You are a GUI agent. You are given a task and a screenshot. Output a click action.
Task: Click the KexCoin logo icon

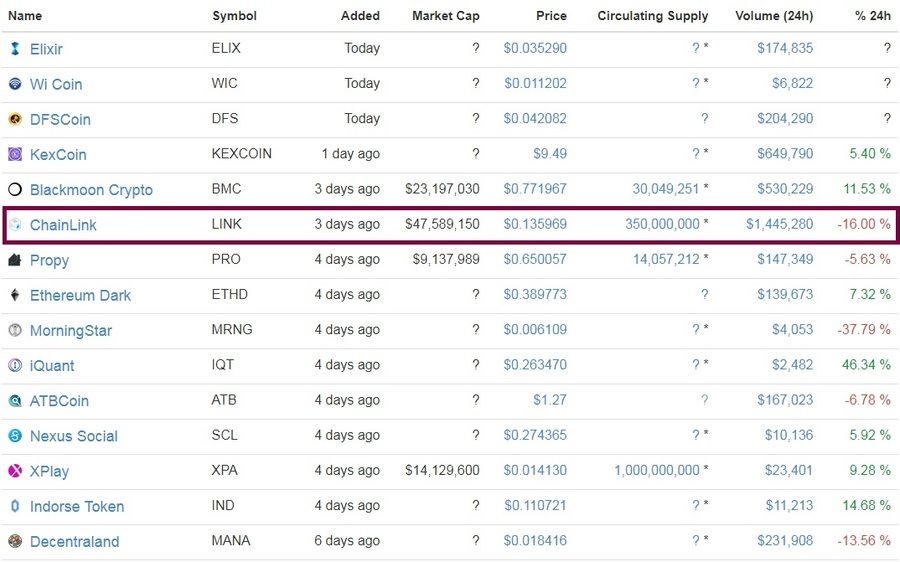point(15,154)
